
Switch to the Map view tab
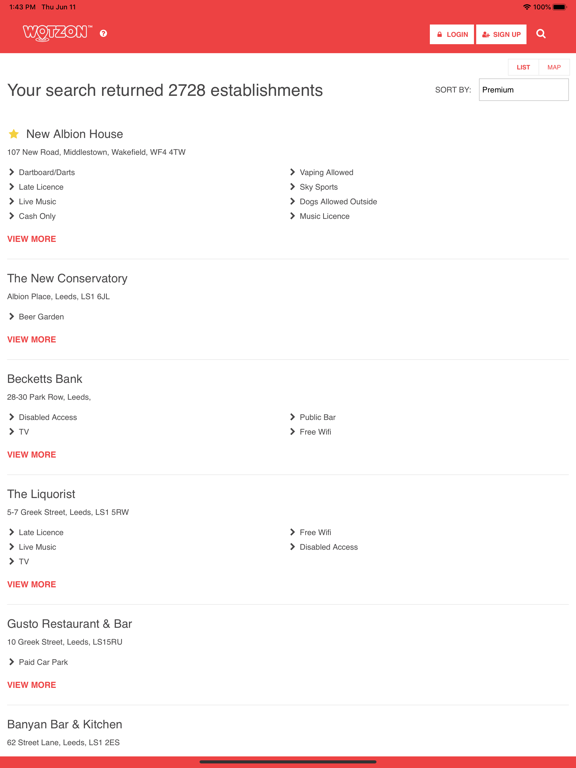pyautogui.click(x=554, y=67)
